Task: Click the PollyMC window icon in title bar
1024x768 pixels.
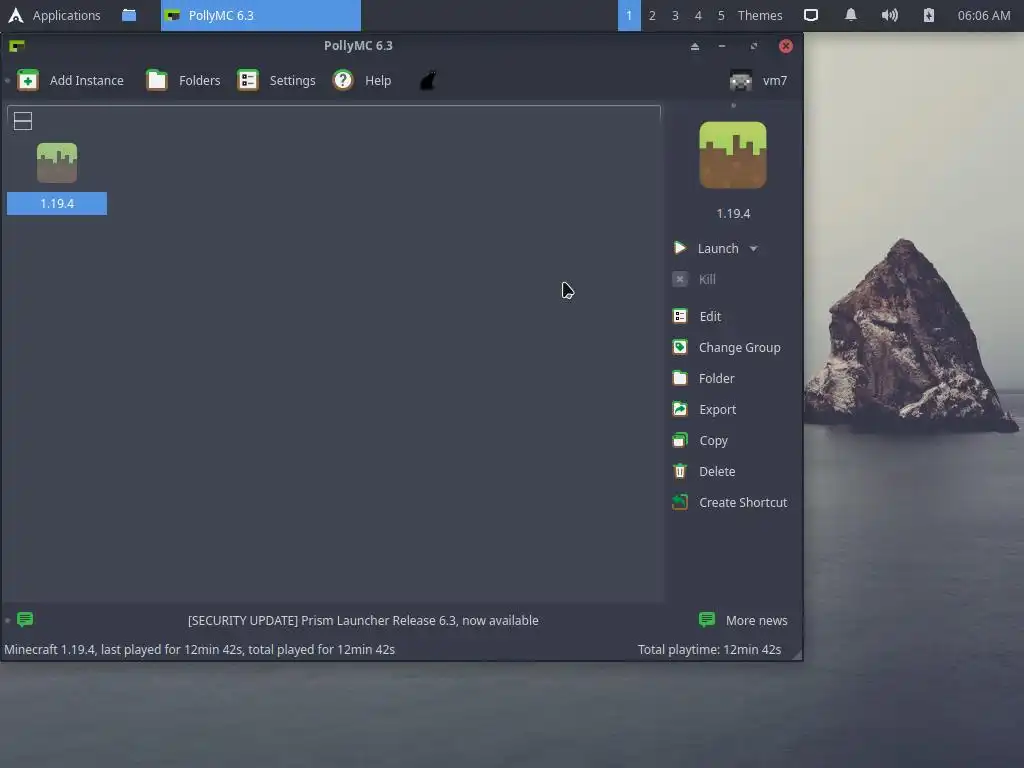Action: click(x=17, y=46)
